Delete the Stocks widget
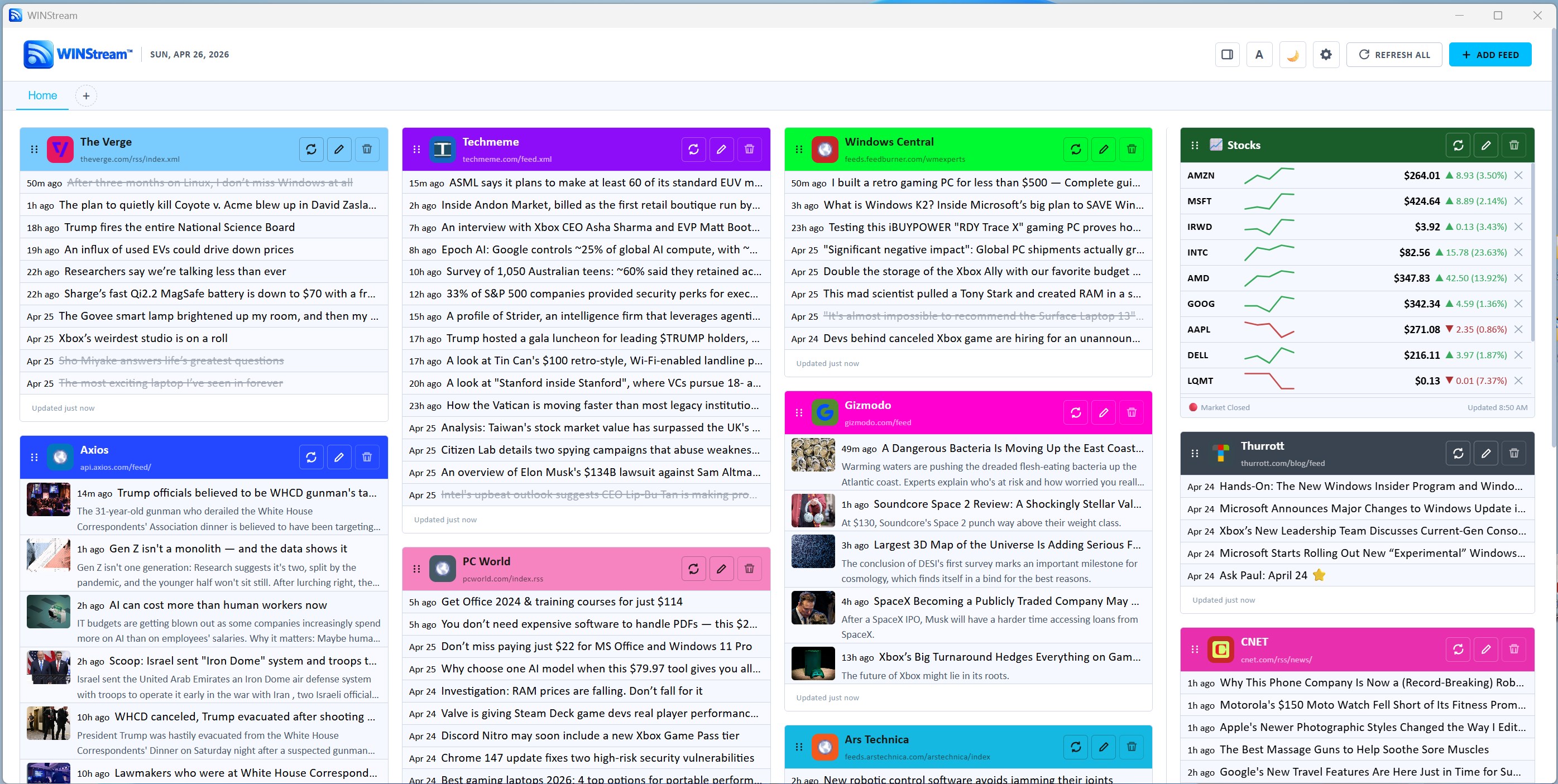Viewport: 1558px width, 784px height. coord(1514,145)
